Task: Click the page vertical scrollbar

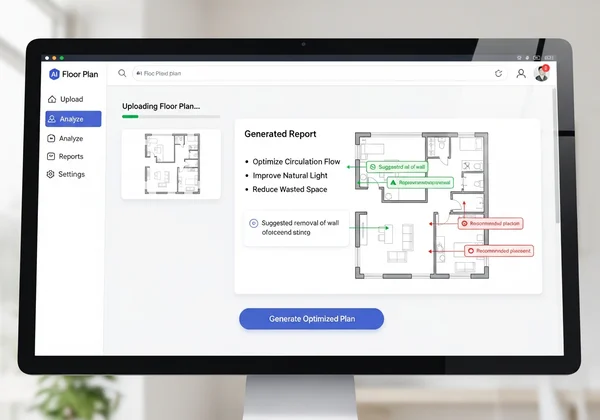Action: [x=556, y=155]
